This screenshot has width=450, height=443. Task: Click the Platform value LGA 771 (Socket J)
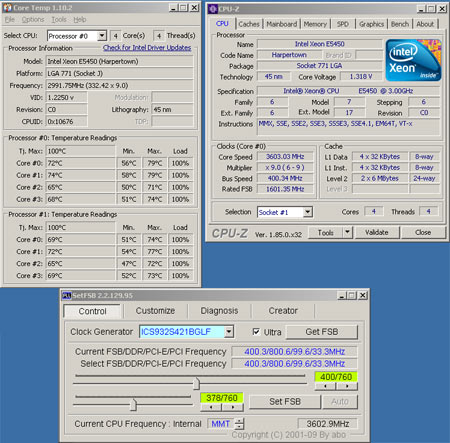(x=120, y=73)
